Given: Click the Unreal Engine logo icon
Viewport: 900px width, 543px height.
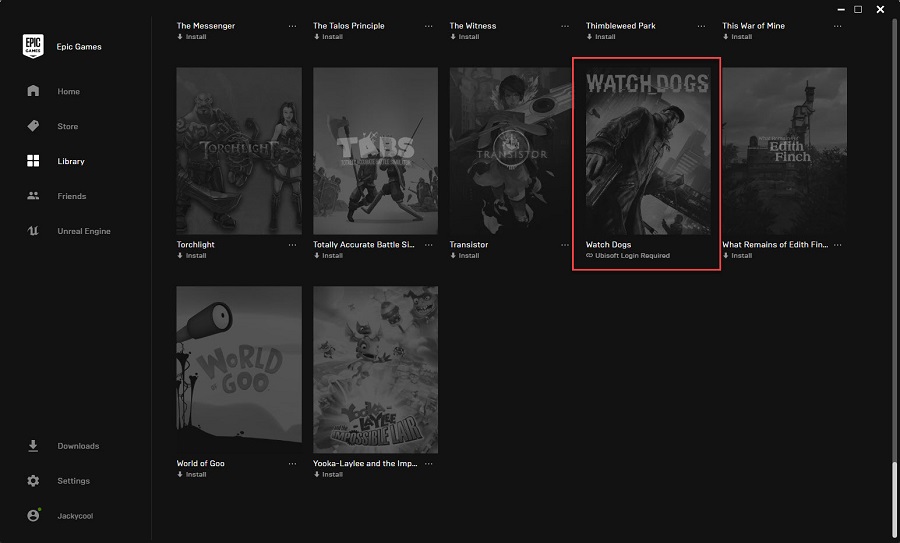Looking at the screenshot, I should point(33,231).
